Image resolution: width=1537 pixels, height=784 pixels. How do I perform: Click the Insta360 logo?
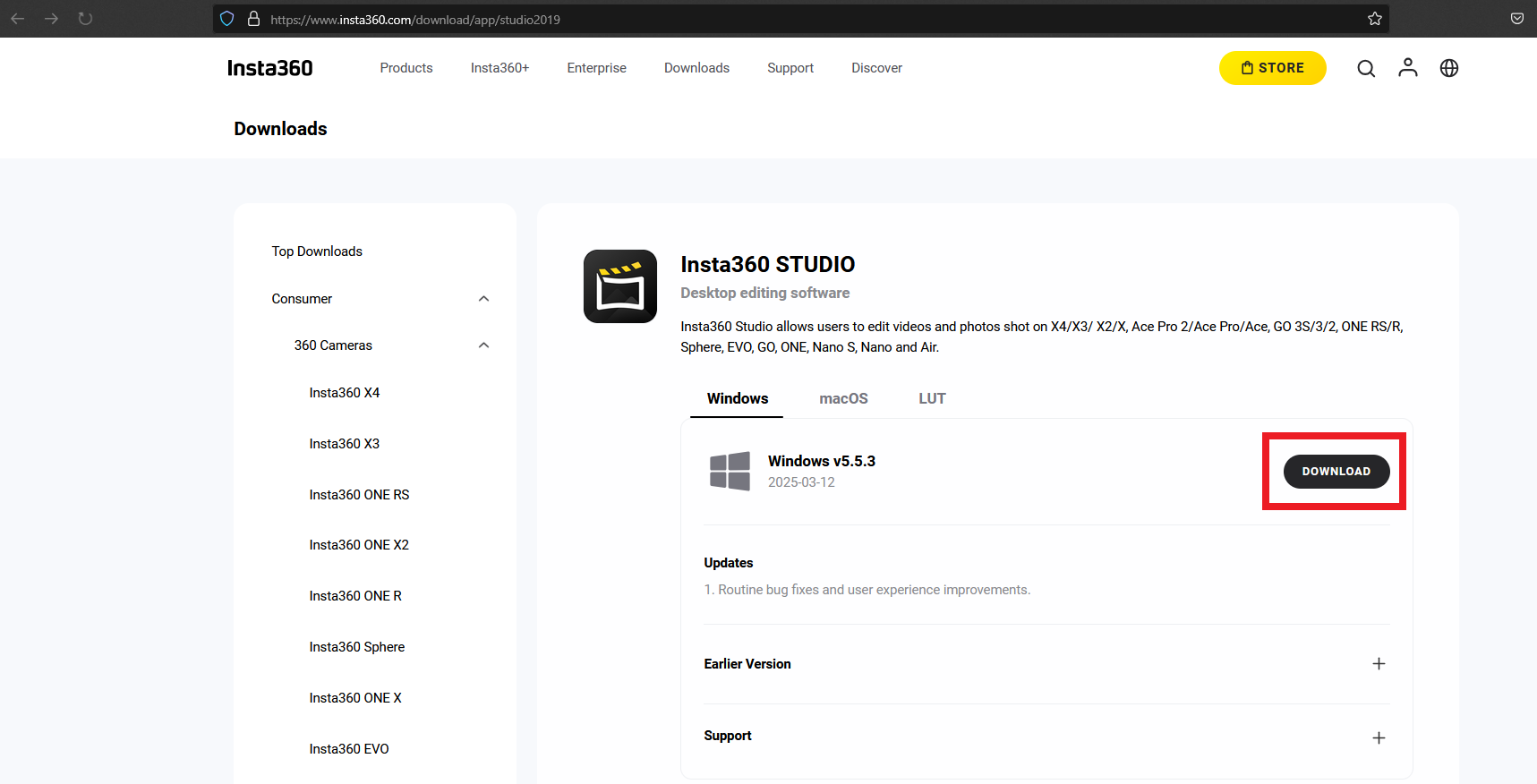point(270,68)
